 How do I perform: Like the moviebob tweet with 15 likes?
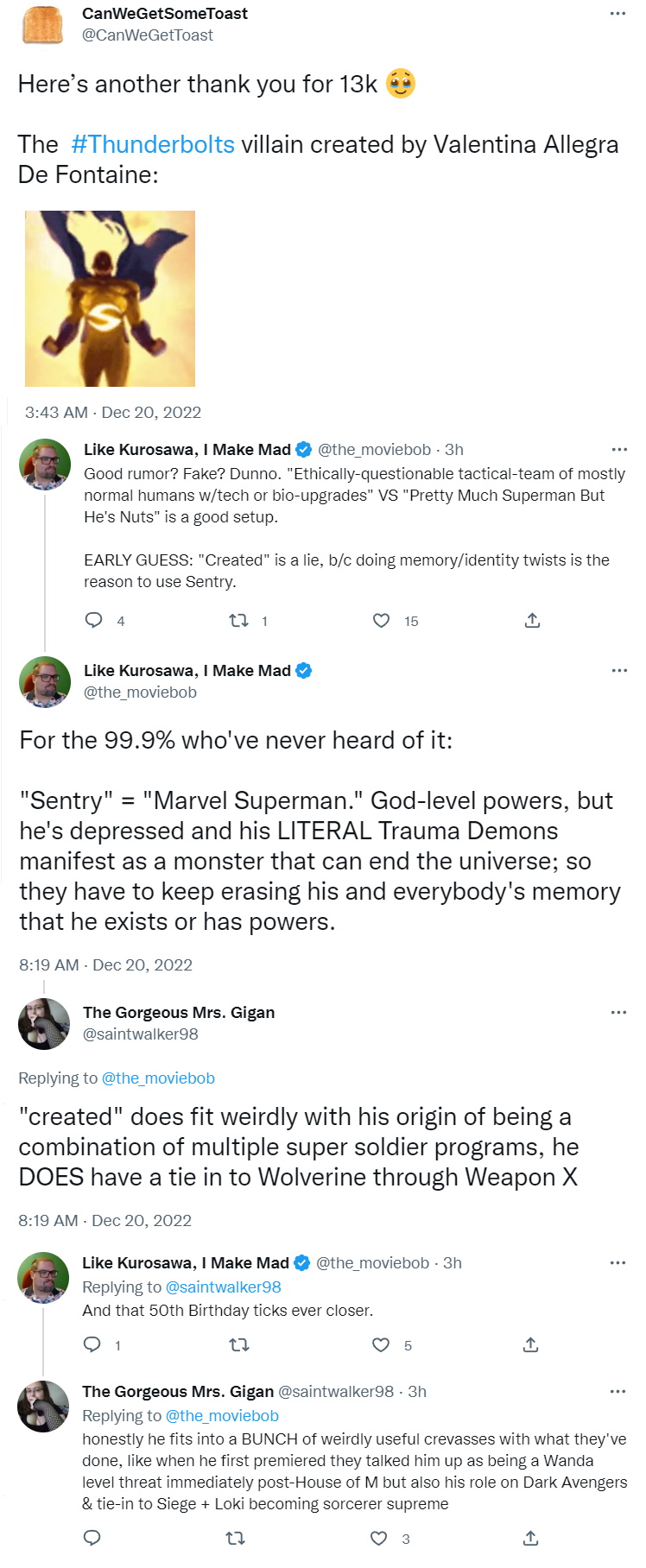point(381,620)
